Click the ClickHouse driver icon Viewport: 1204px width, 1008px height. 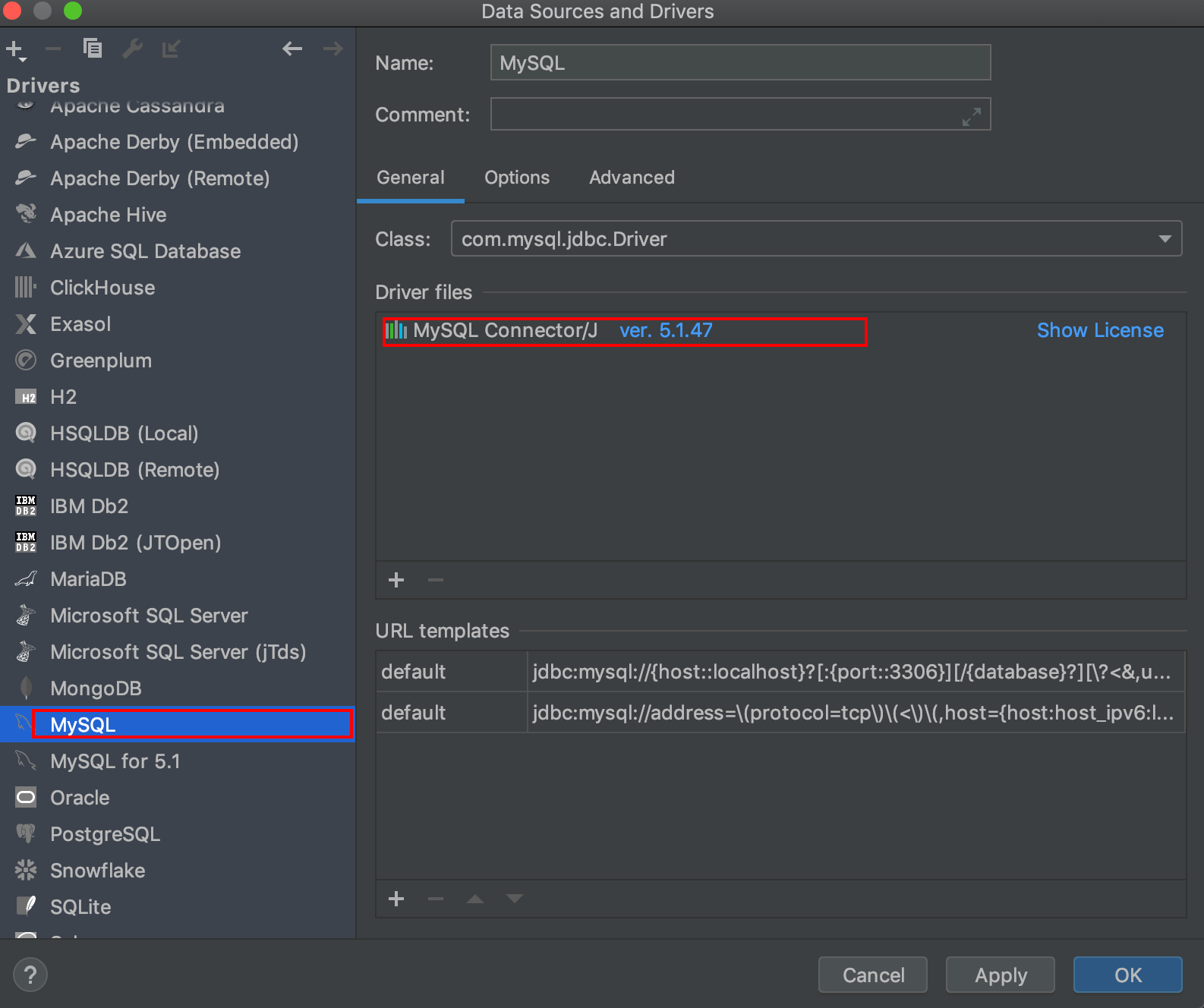26,287
